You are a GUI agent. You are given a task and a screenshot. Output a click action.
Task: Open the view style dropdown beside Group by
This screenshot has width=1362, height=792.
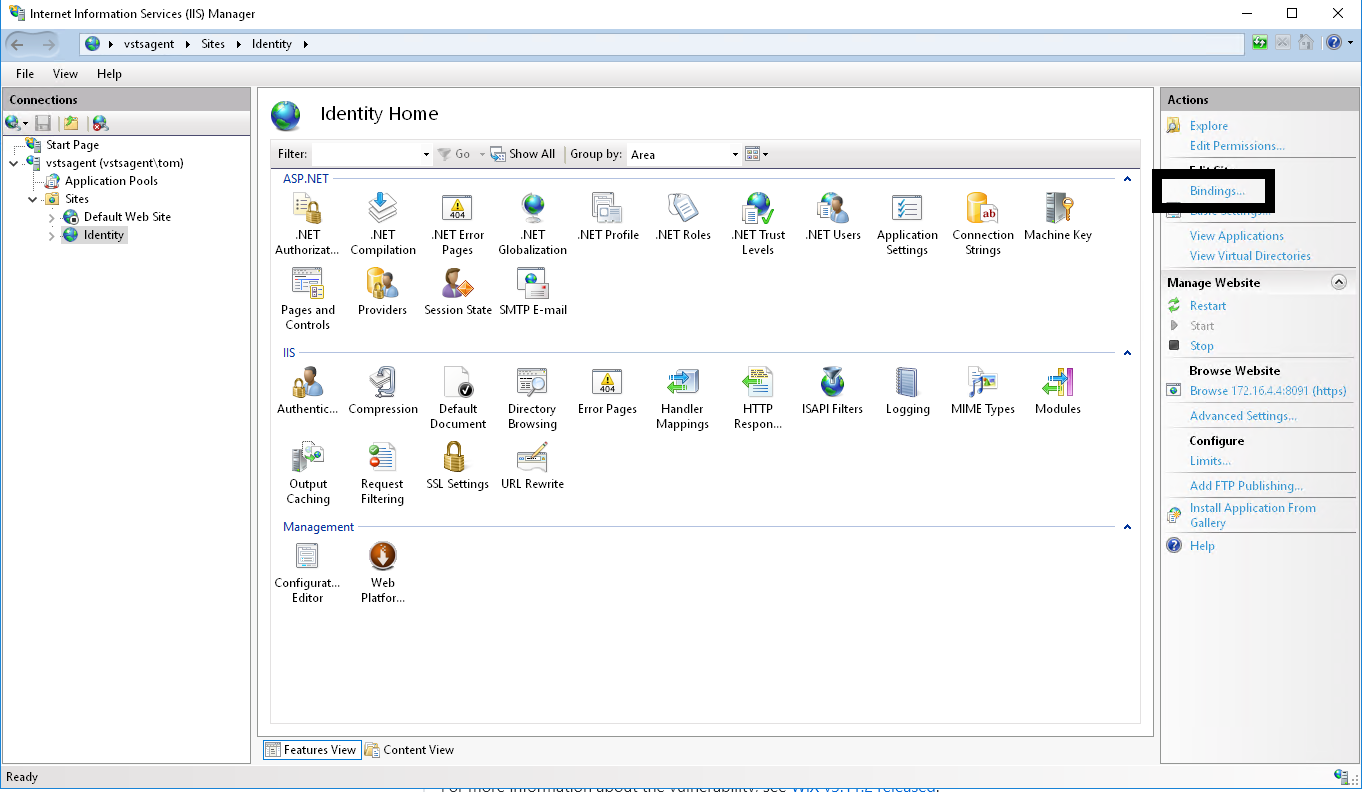tap(757, 154)
